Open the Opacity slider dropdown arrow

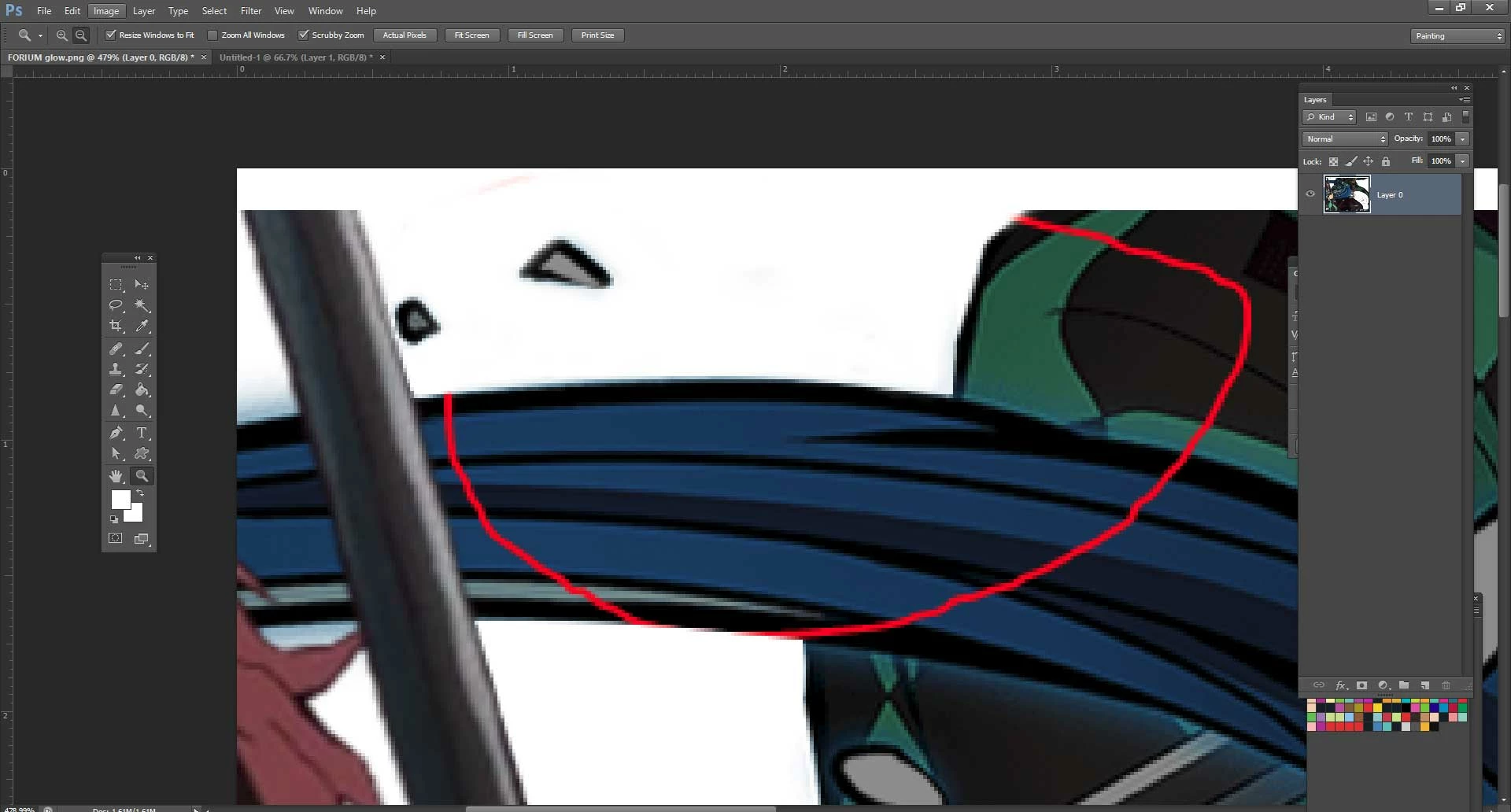click(1462, 139)
